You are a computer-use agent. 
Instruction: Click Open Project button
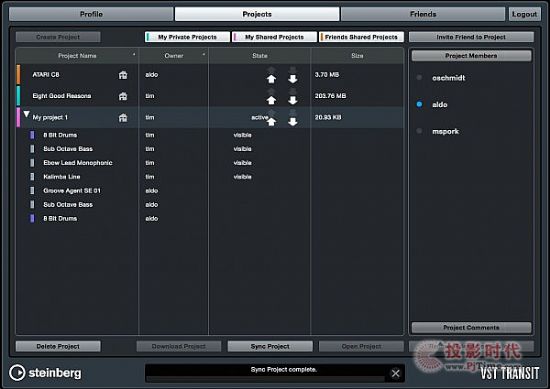pos(361,346)
